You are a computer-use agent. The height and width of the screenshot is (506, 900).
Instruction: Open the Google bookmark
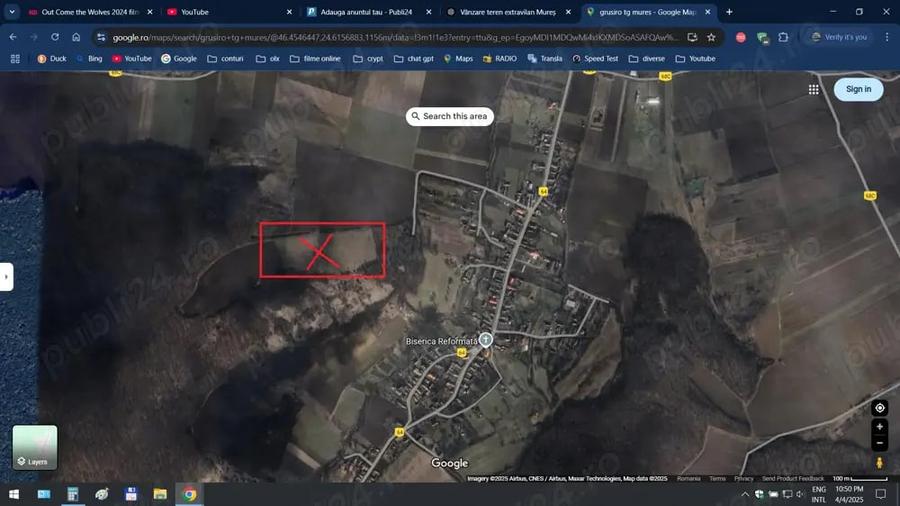coord(179,59)
